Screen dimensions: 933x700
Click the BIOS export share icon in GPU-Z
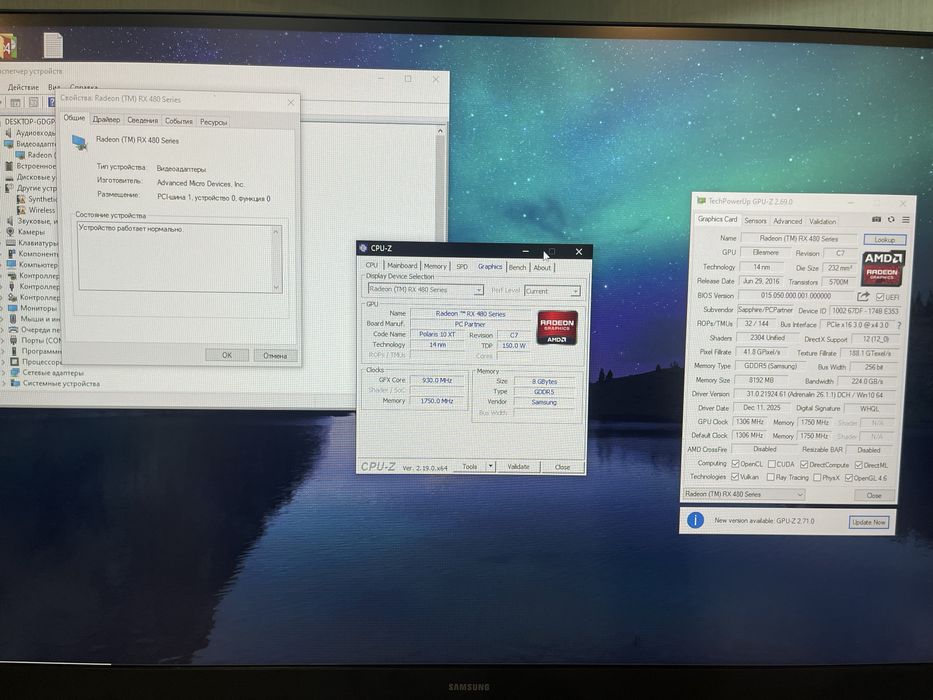pyautogui.click(x=863, y=296)
